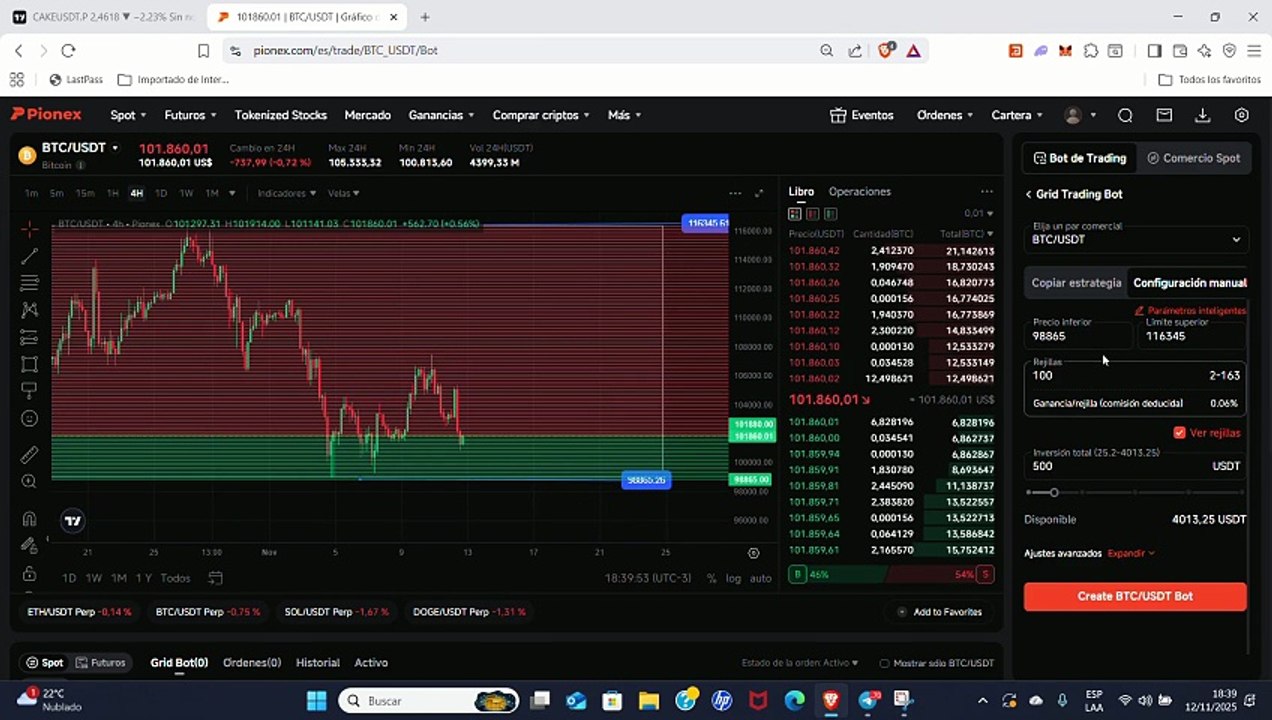
Task: Click Create BTC/USDT Bot button
Action: [1135, 596]
